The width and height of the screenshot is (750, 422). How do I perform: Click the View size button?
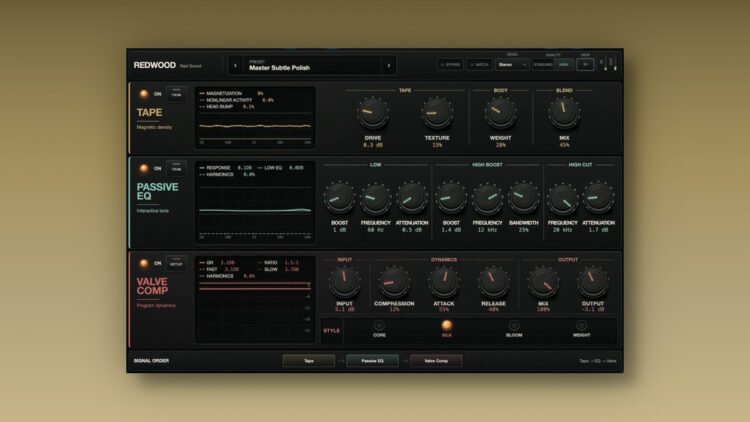[x=585, y=65]
